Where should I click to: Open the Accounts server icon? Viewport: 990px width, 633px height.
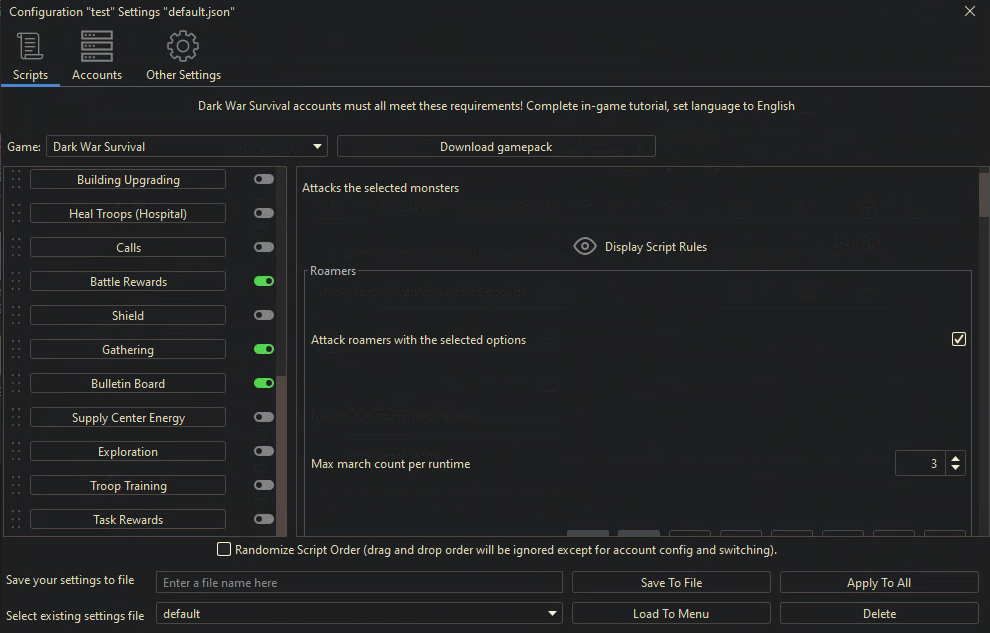click(97, 46)
